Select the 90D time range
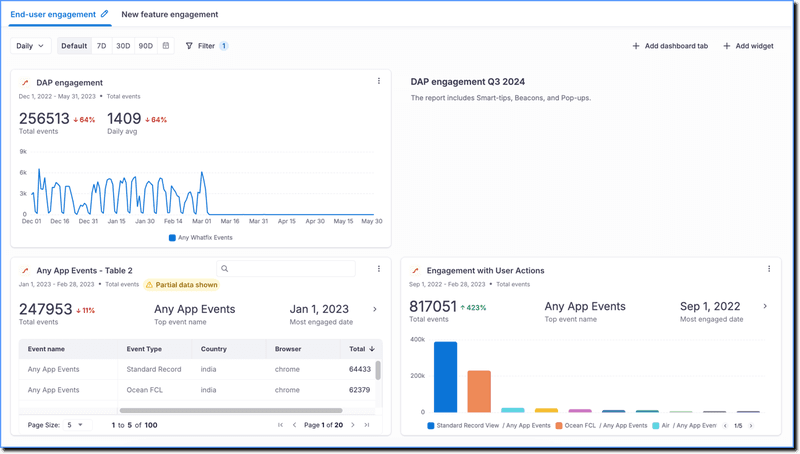Image resolution: width=800 pixels, height=454 pixels. (x=146, y=46)
